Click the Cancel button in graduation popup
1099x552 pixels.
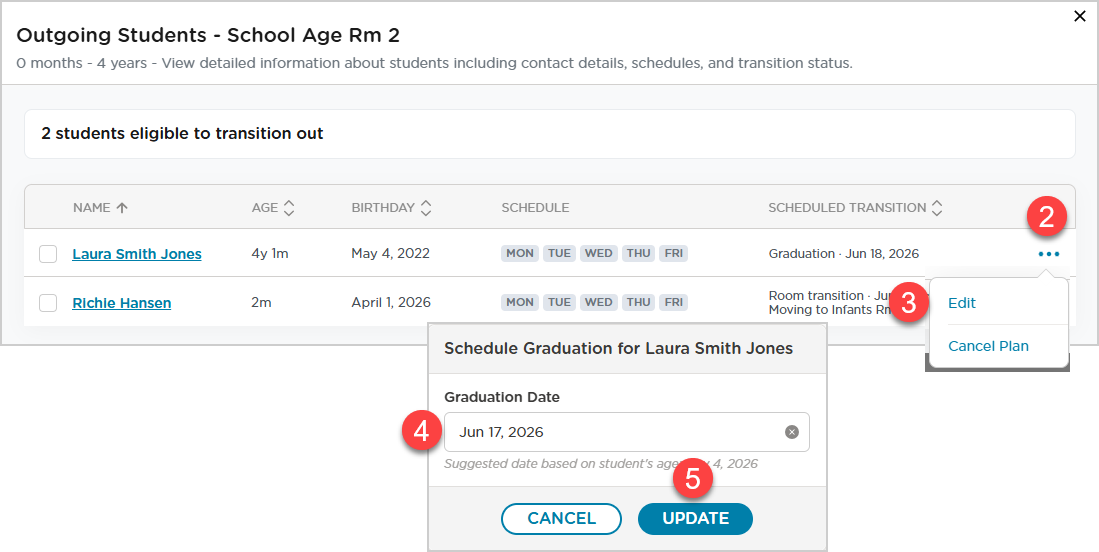coord(561,518)
